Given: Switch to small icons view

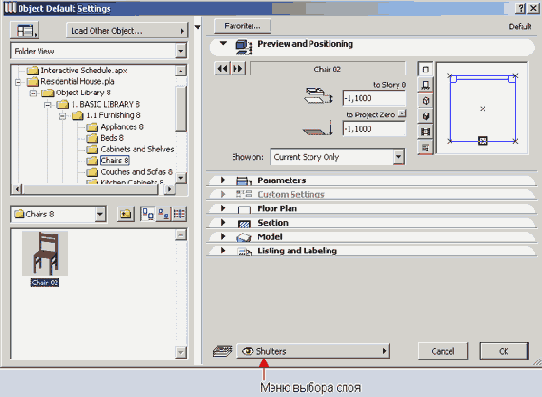Looking at the screenshot, I should point(163,214).
